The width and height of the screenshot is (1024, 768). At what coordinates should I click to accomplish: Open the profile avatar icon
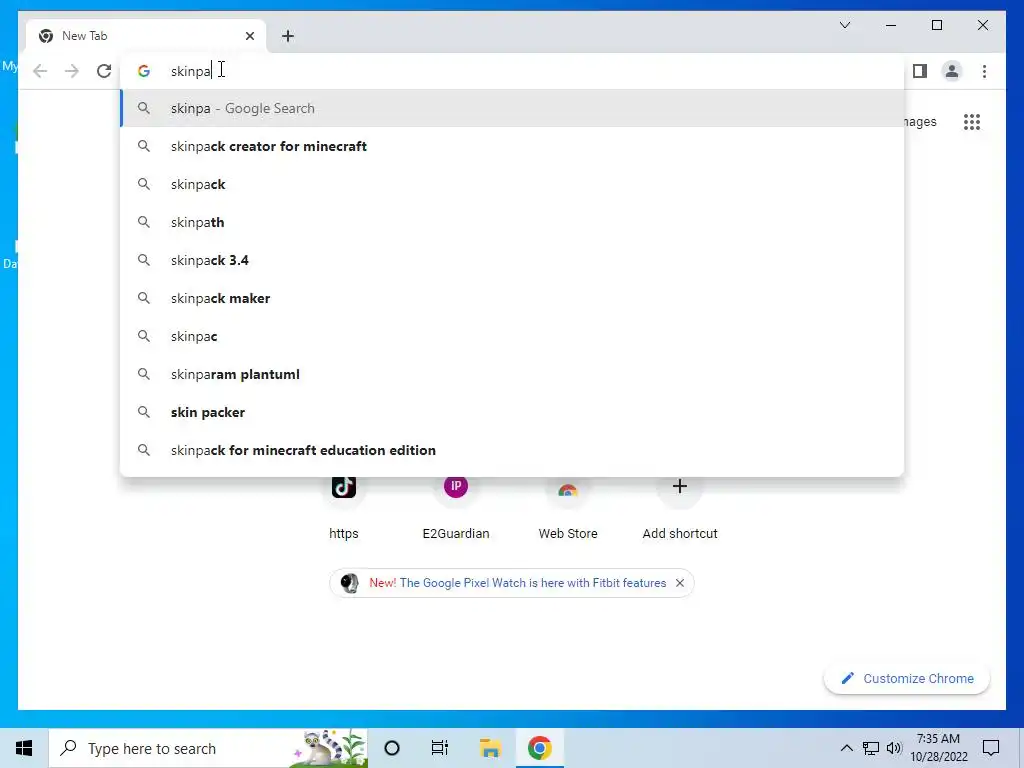click(x=952, y=71)
